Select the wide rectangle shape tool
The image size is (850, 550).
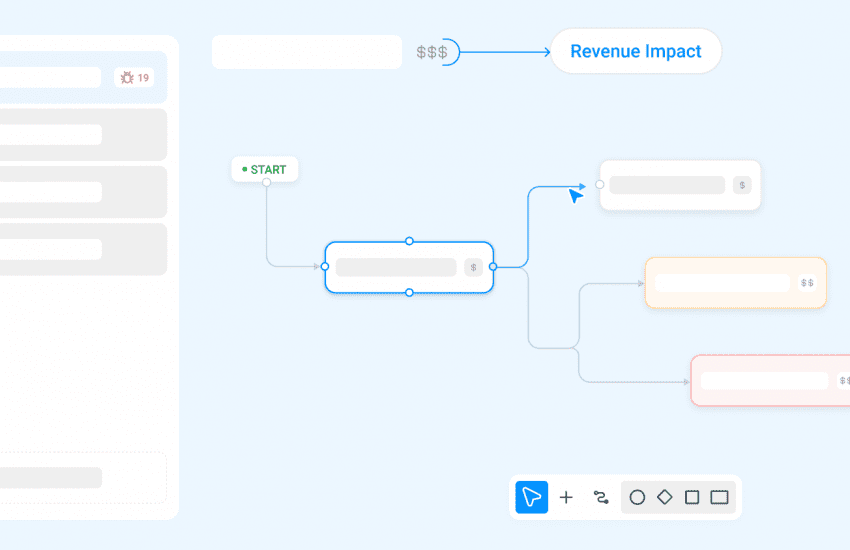click(x=719, y=497)
